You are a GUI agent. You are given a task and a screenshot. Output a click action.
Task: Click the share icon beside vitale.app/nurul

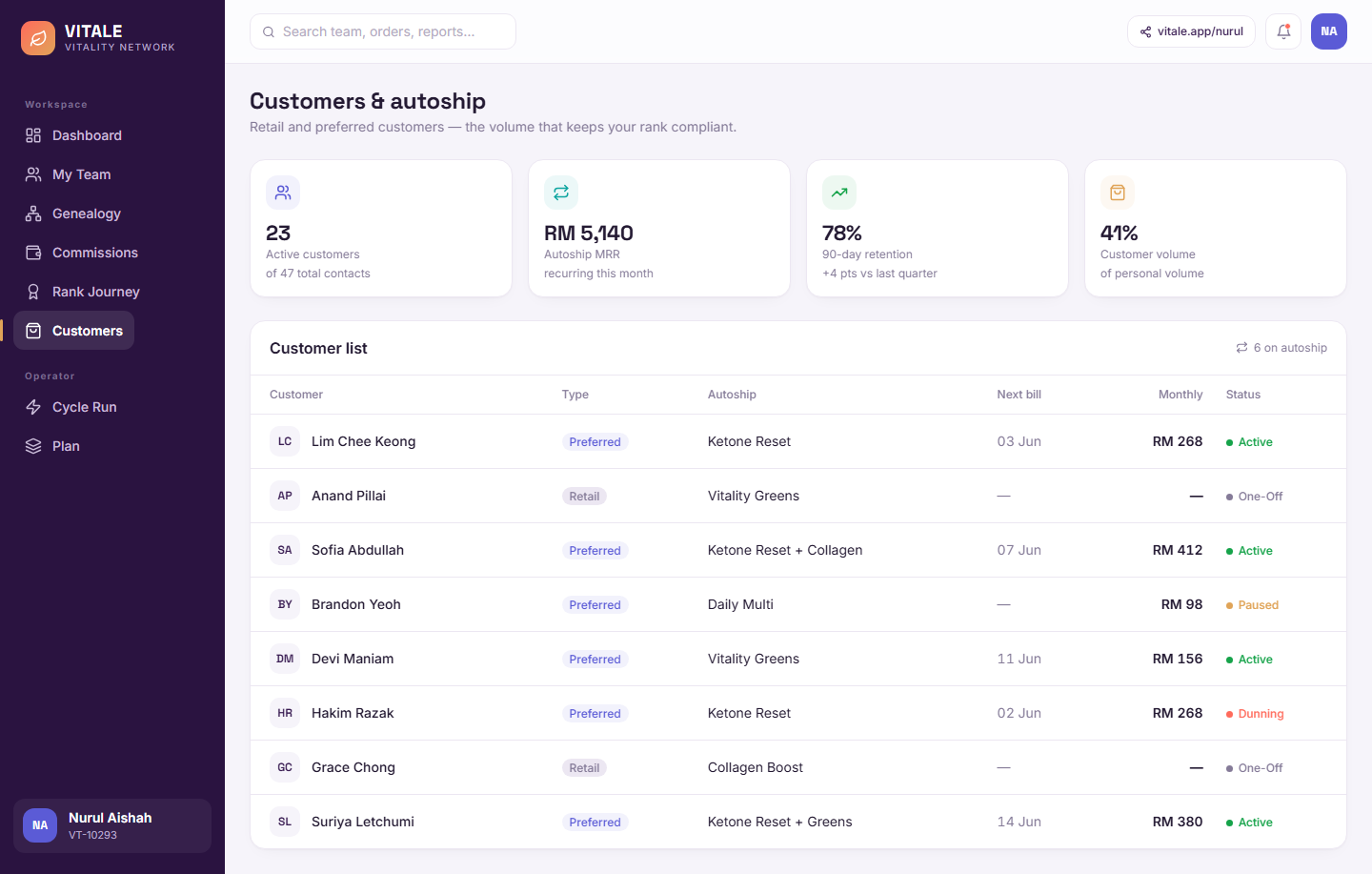click(x=1146, y=31)
